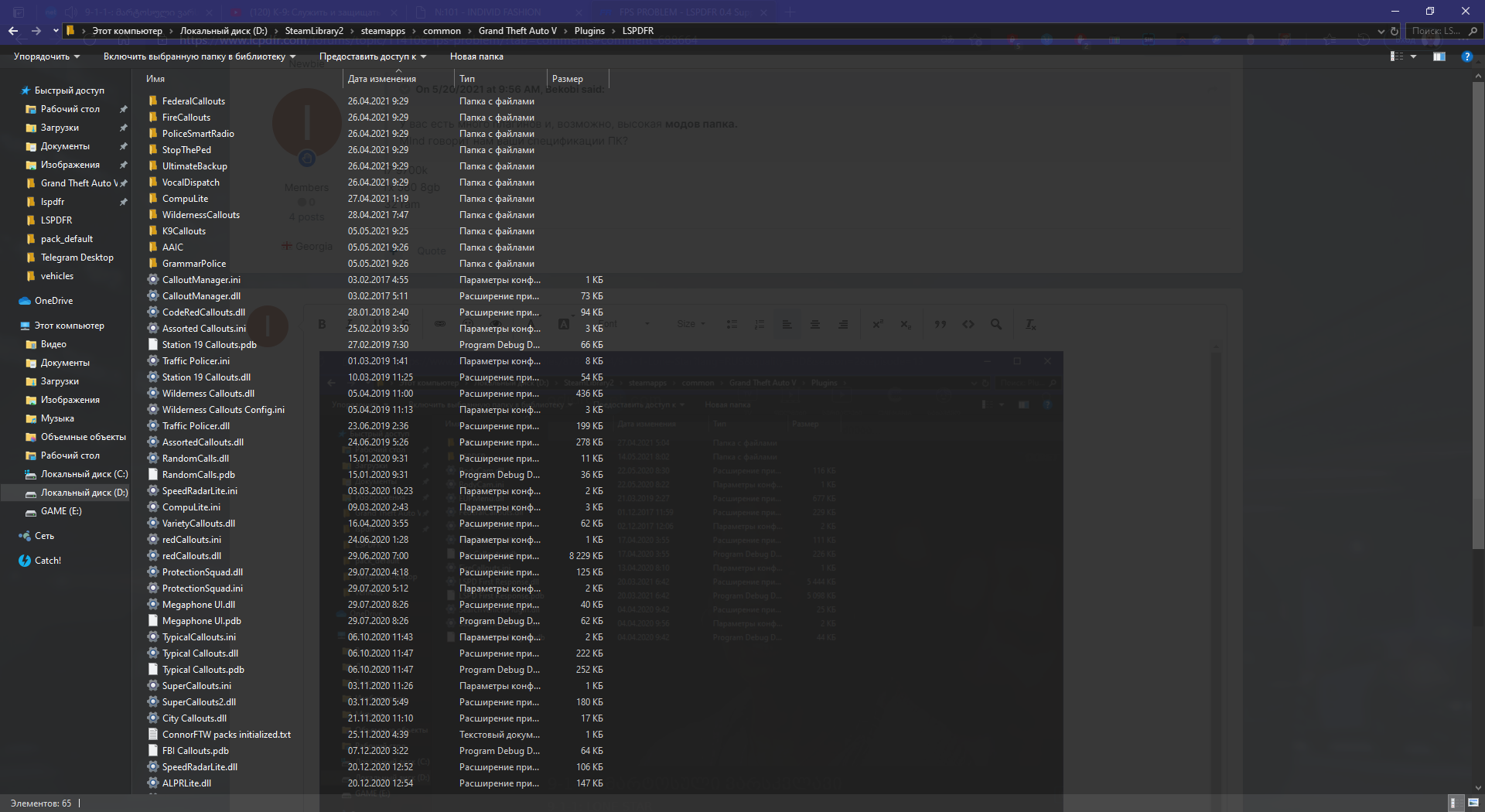Refresh the current folder view
The width and height of the screenshot is (1485, 812).
pos(1395,31)
